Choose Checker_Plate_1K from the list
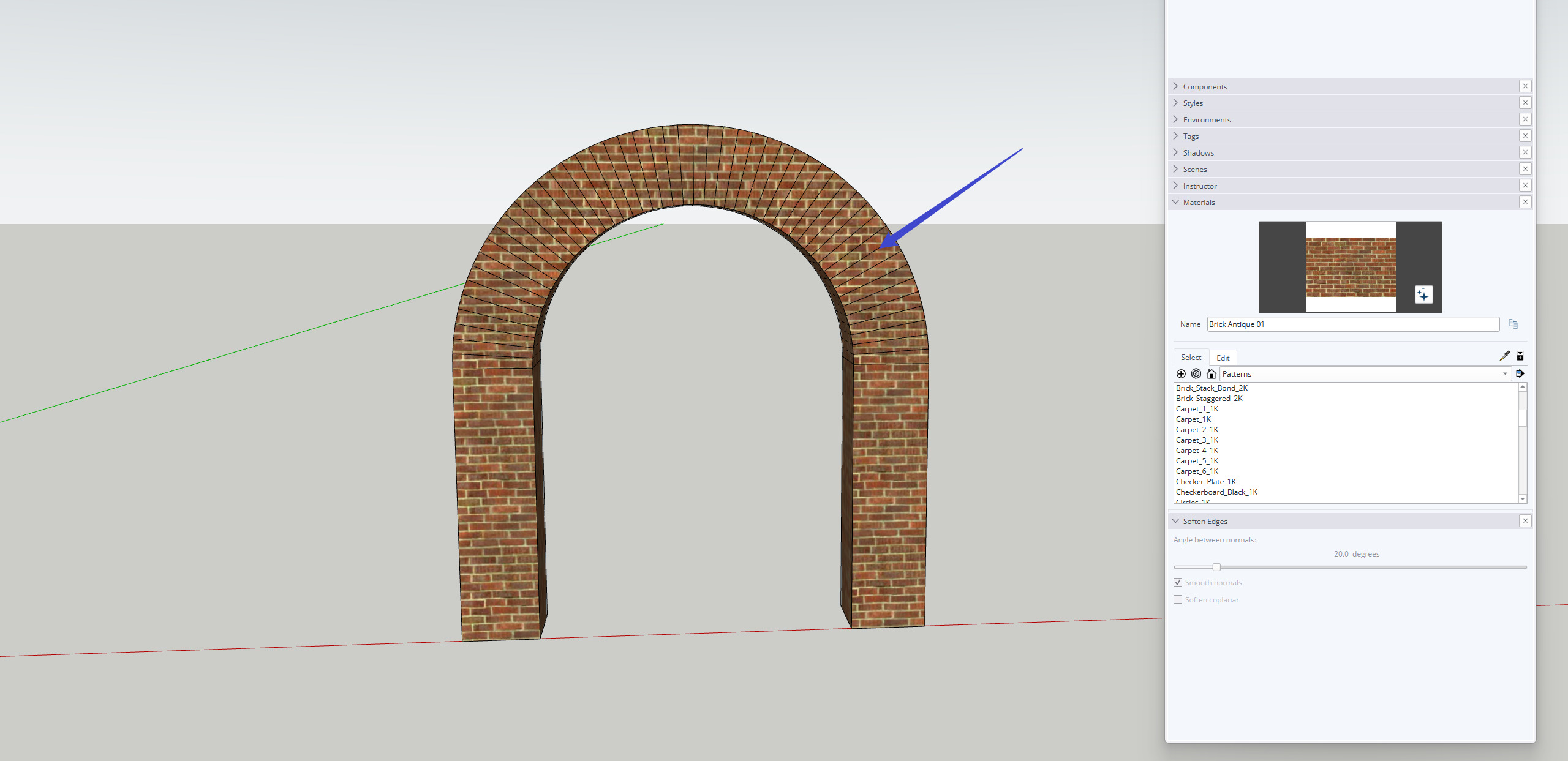 (x=1205, y=481)
